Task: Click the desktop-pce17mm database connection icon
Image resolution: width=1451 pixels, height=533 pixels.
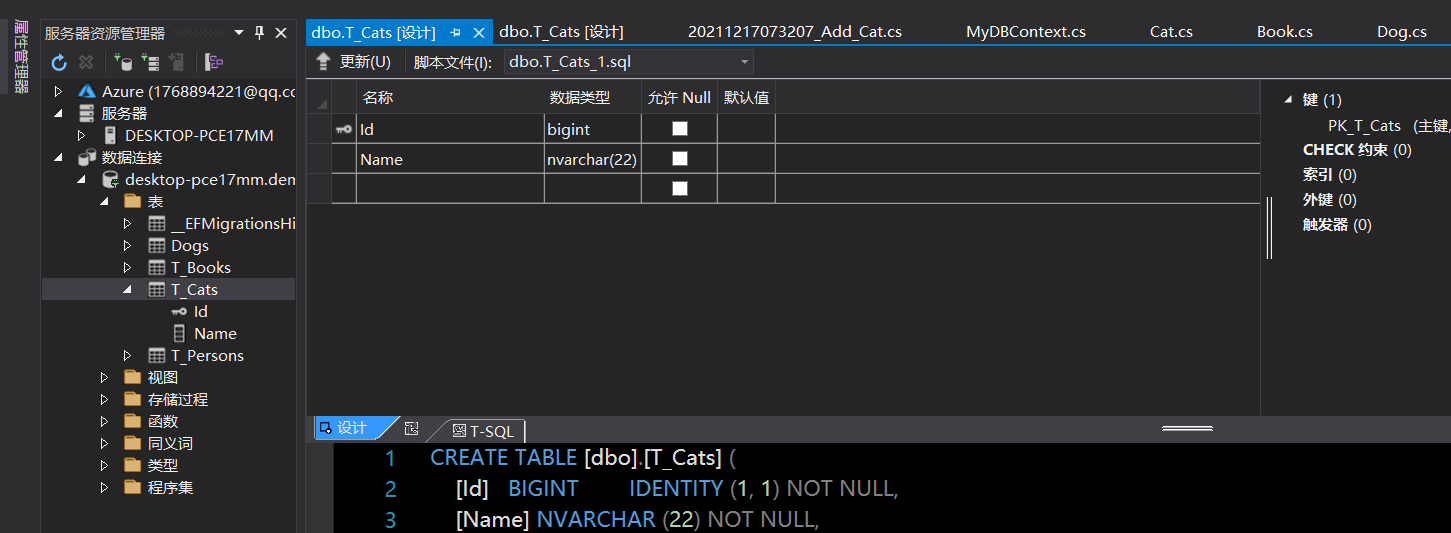Action: click(110, 180)
